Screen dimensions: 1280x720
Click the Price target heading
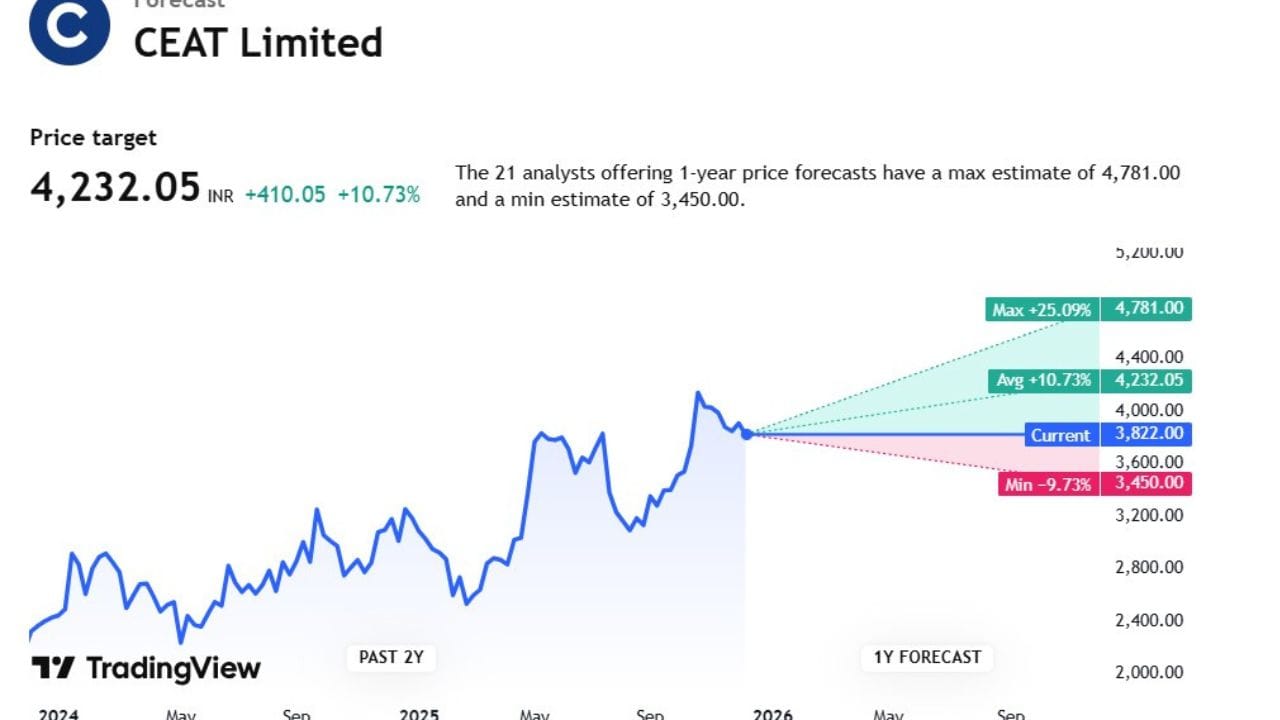pyautogui.click(x=93, y=138)
